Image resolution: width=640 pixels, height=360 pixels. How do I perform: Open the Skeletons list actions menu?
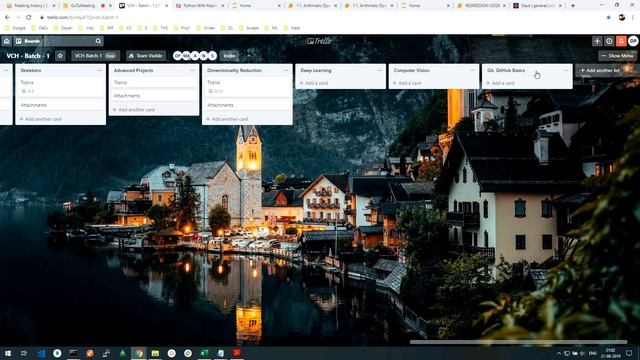click(x=99, y=70)
